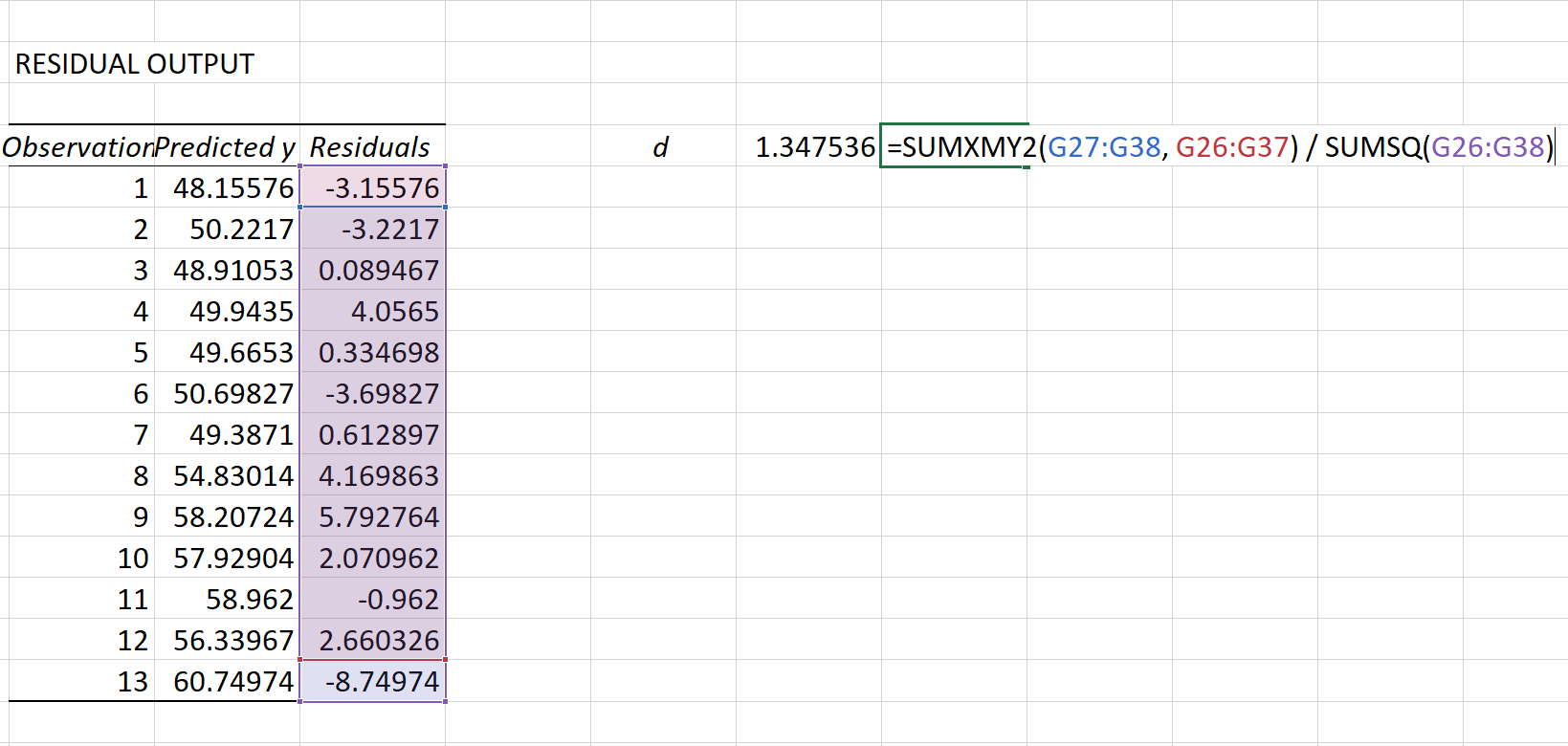This screenshot has width=1568, height=746.
Task: Select residual value -3.2217
Action: click(372, 229)
